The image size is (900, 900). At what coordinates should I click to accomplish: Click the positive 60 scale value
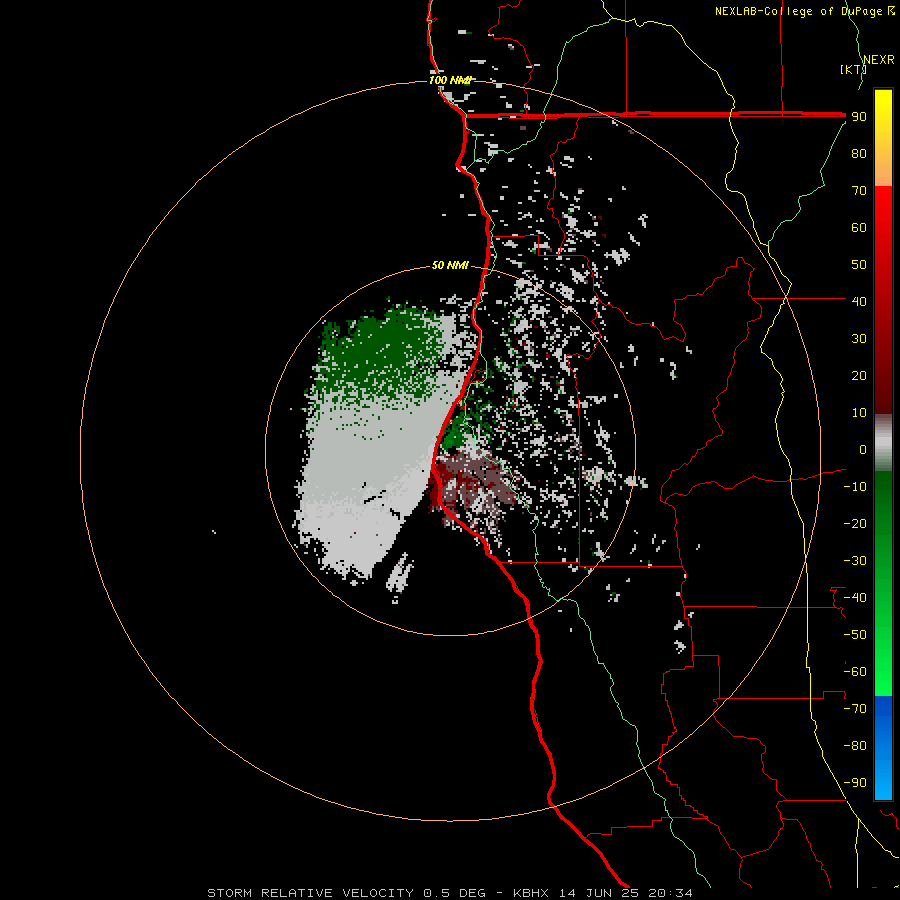(859, 228)
